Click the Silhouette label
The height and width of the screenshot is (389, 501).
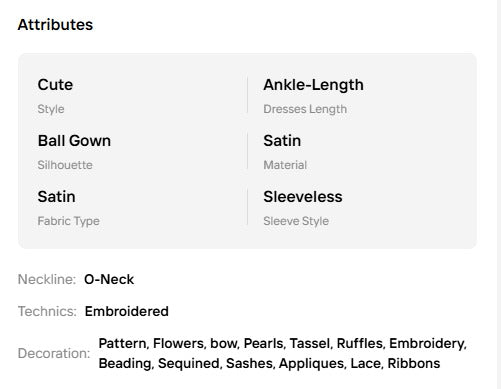pyautogui.click(x=65, y=165)
